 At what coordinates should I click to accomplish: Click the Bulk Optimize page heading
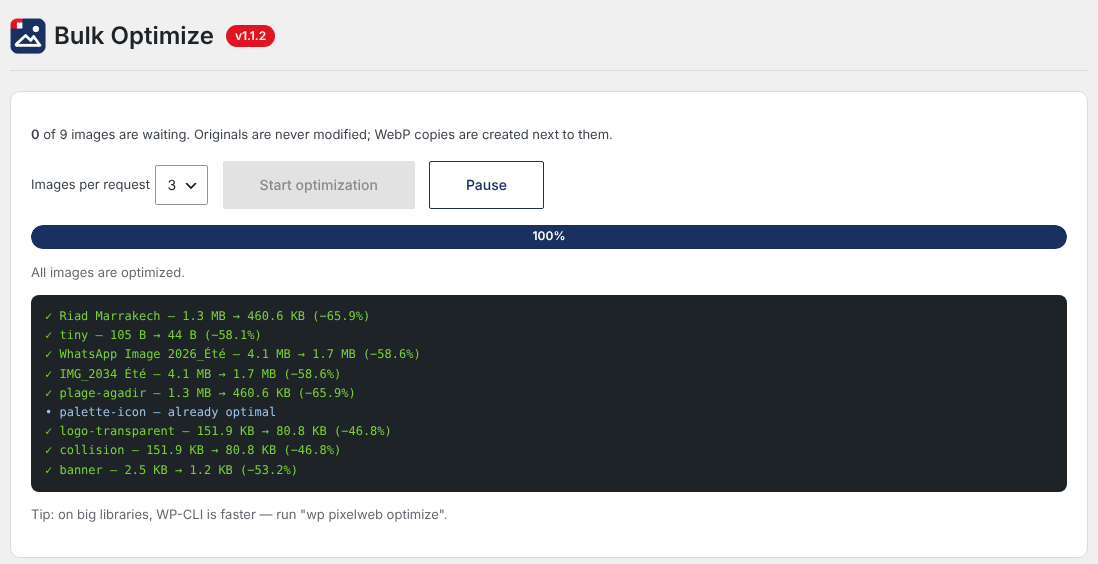coord(134,36)
